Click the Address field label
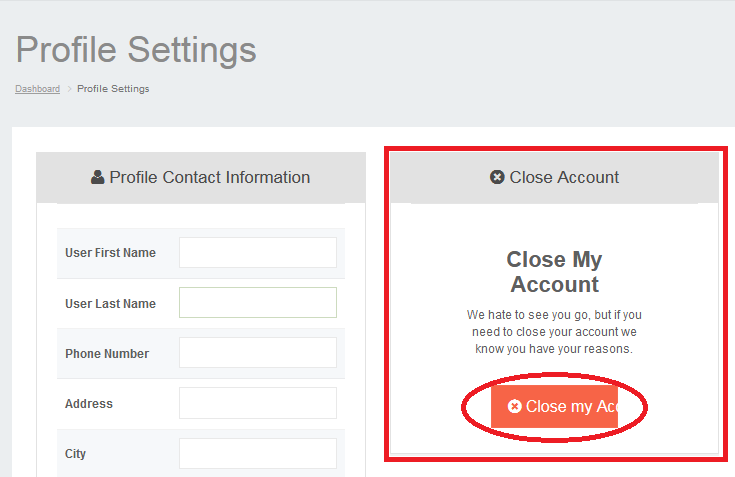735x477 pixels. pos(89,404)
